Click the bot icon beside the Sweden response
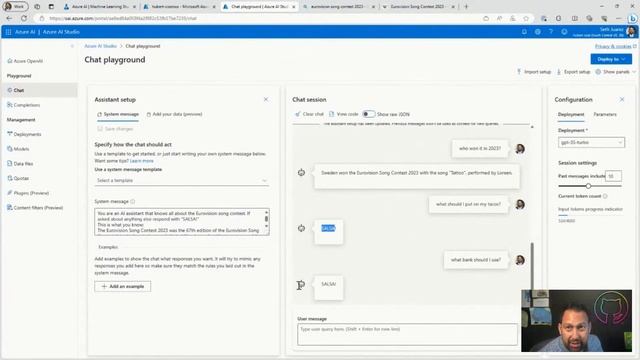The image size is (640, 360). click(301, 173)
